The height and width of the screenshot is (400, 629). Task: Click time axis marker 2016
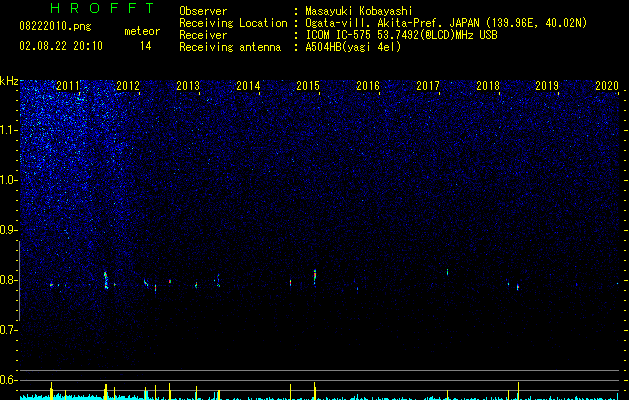[368, 86]
